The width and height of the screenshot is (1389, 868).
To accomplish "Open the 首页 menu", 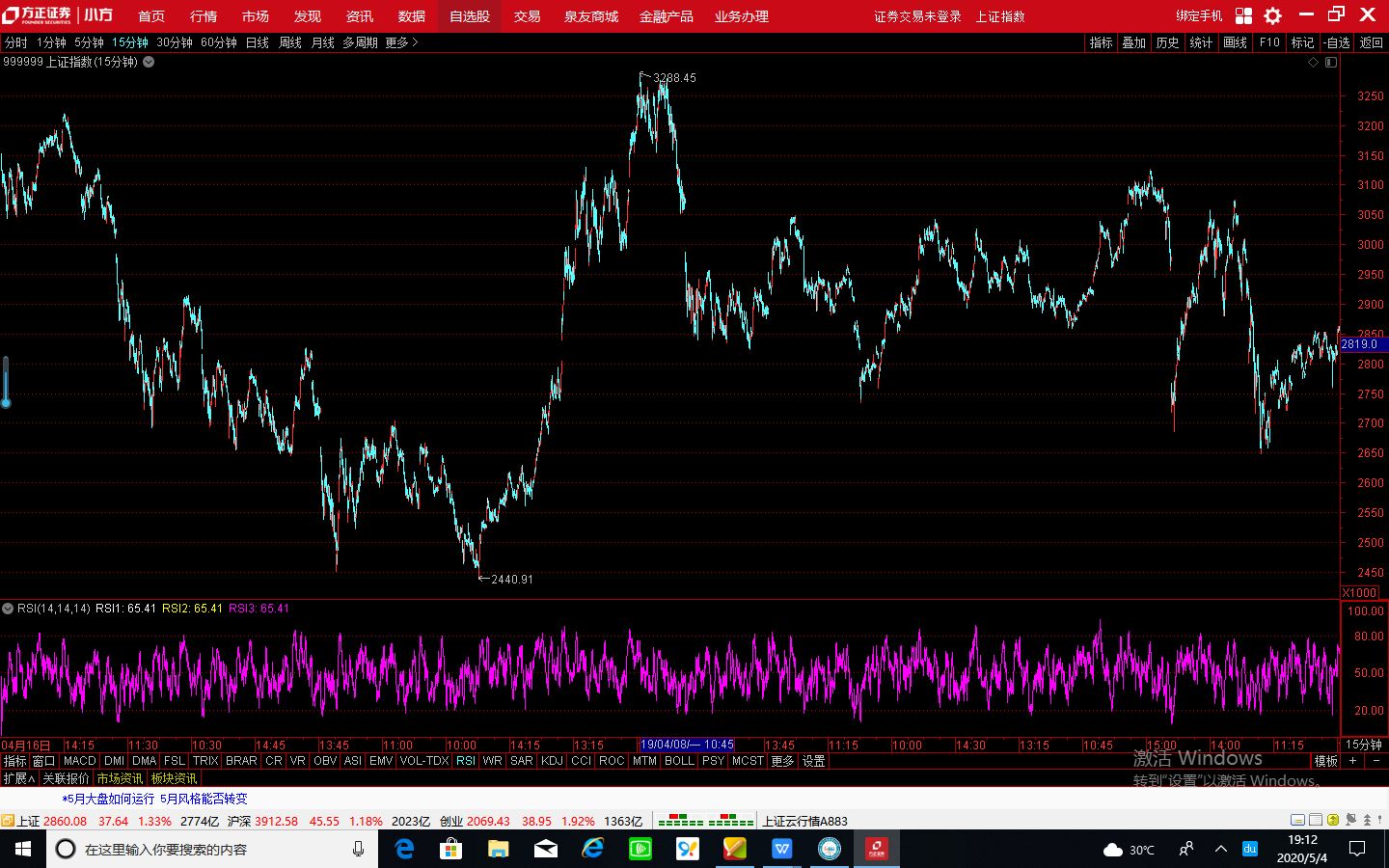I will point(151,16).
